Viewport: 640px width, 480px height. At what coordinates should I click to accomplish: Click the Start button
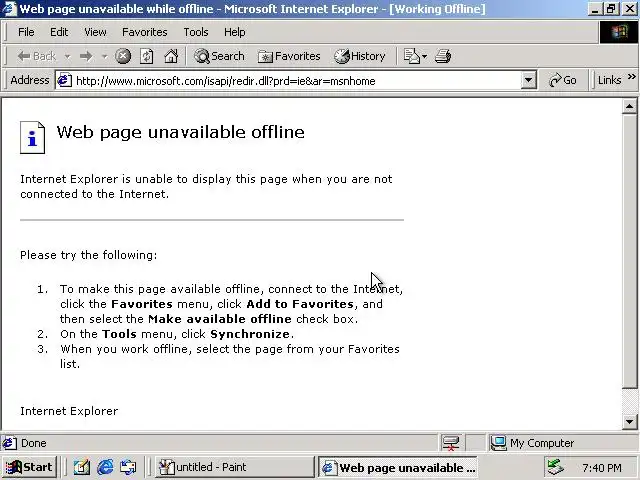coord(29,467)
